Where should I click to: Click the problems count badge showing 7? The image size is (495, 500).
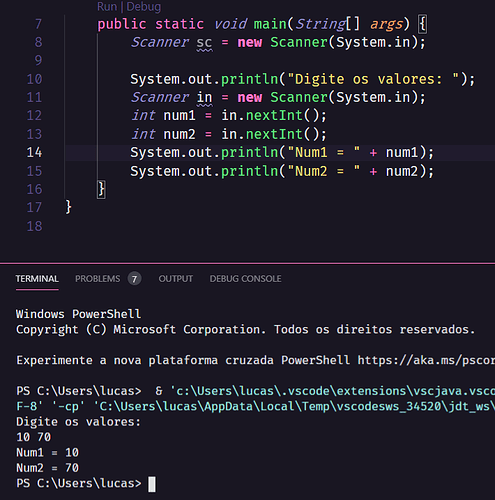pos(134,279)
